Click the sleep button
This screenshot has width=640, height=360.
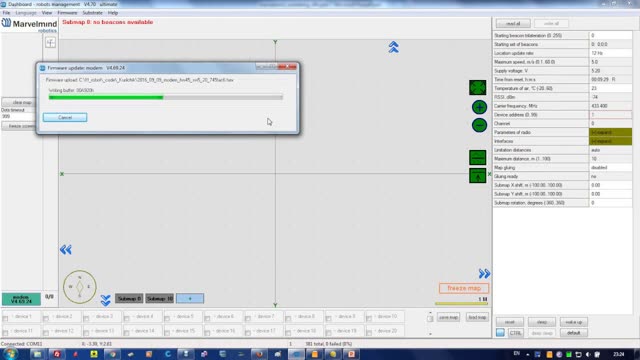click(542, 322)
